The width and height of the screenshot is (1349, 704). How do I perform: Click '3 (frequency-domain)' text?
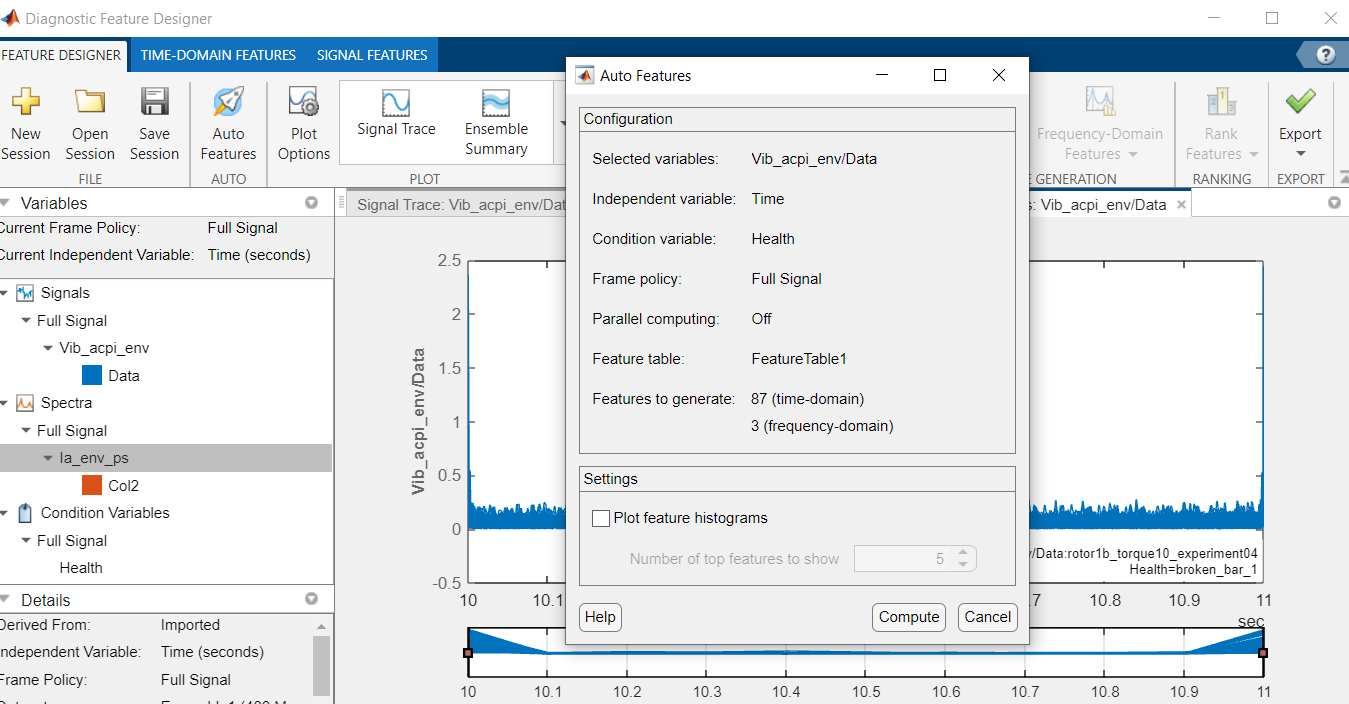click(822, 426)
